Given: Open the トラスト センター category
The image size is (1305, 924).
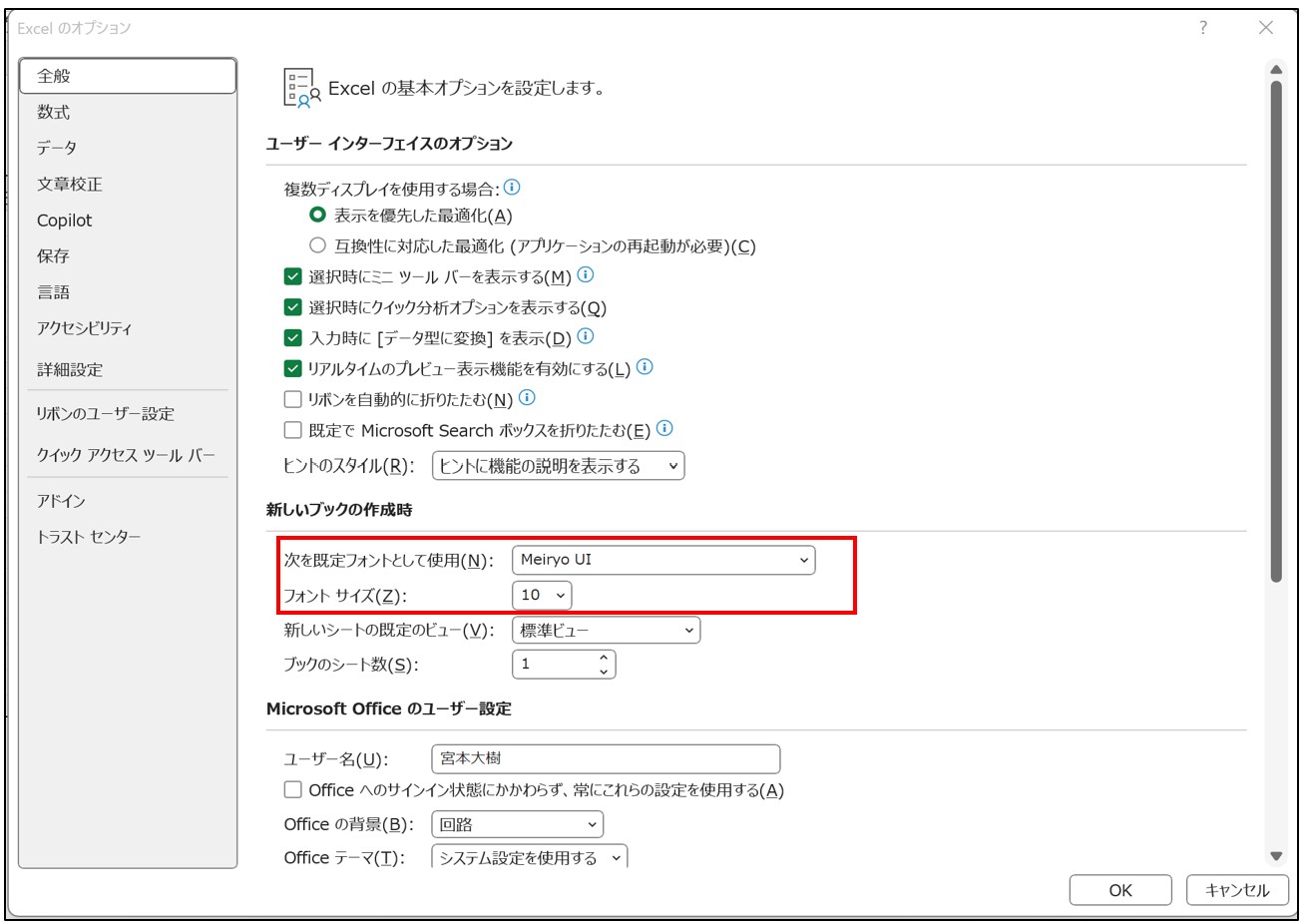Looking at the screenshot, I should pyautogui.click(x=128, y=537).
